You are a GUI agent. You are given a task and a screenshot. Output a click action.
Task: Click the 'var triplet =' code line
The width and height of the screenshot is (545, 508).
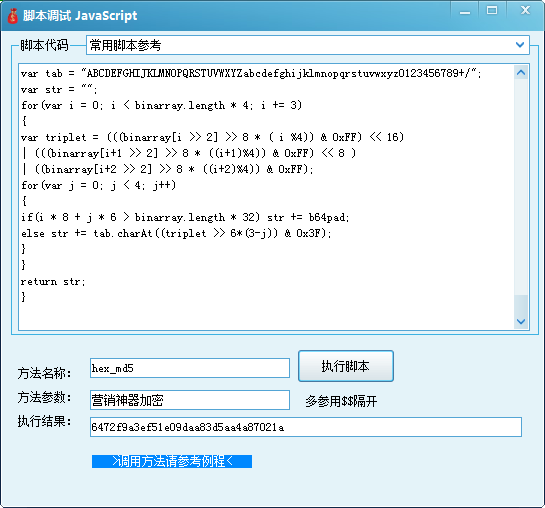pos(212,137)
